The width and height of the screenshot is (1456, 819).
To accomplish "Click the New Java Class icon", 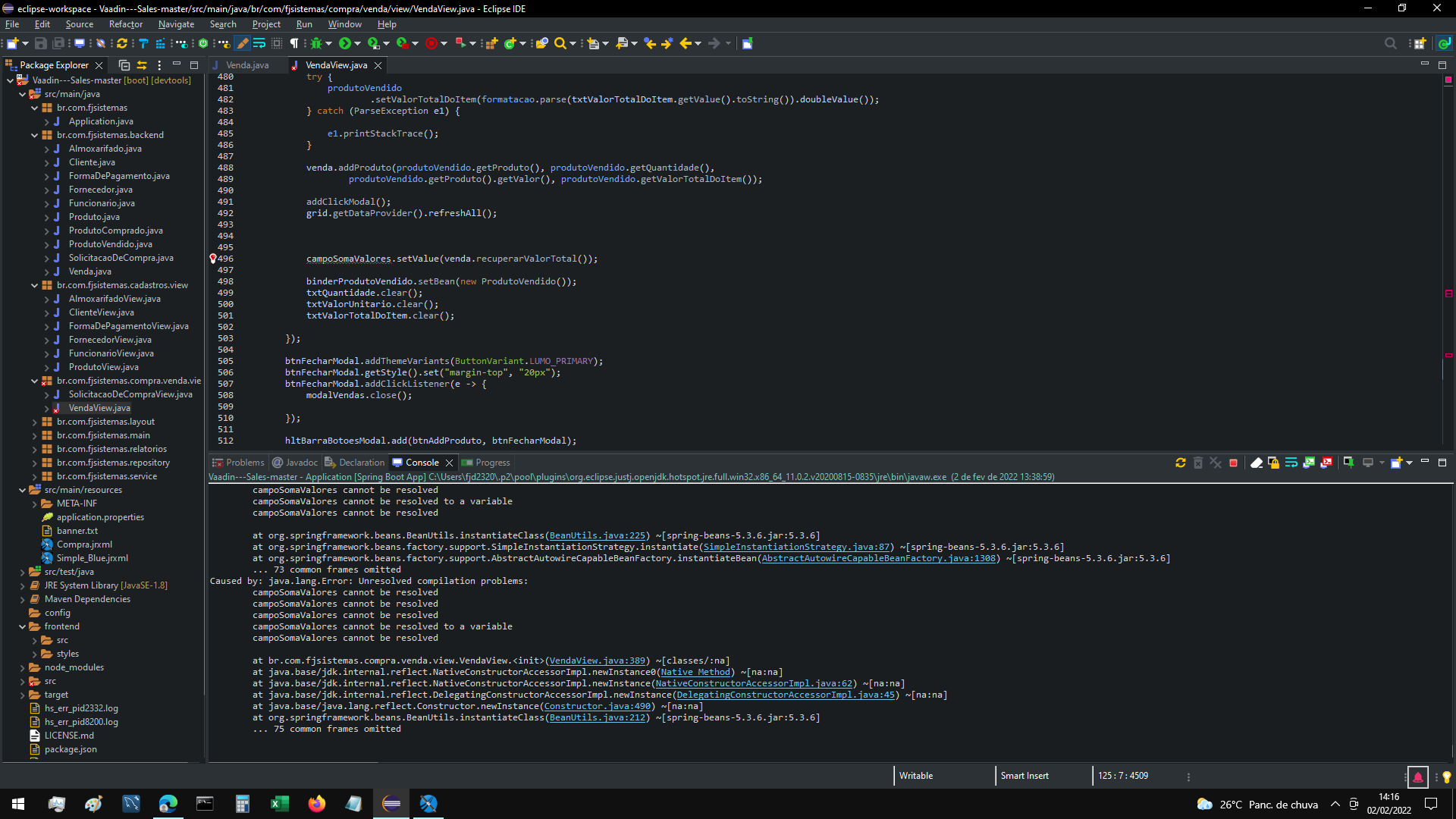I will [510, 43].
